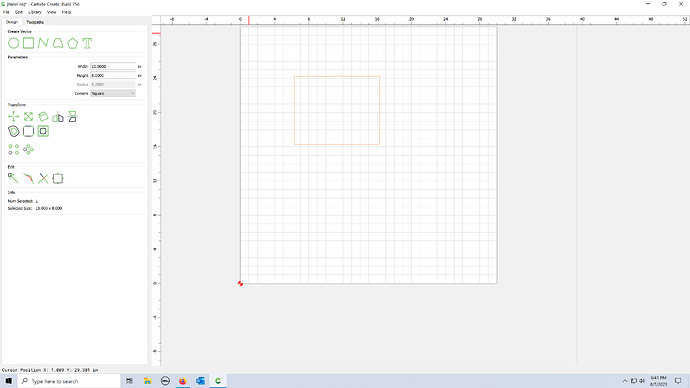Open the notification center icon
Screen dimensions: 690x388
pos(678,381)
